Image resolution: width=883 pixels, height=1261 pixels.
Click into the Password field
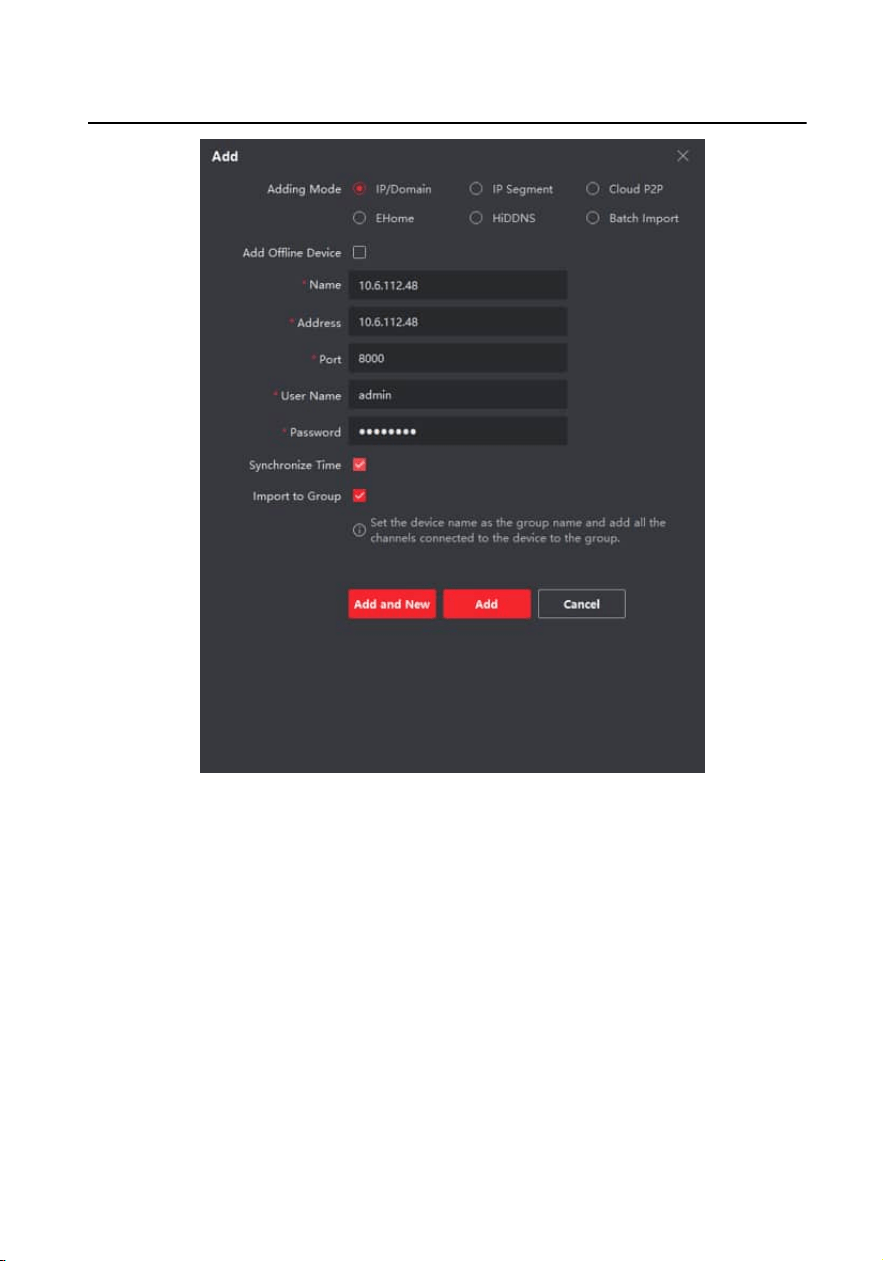(458, 432)
